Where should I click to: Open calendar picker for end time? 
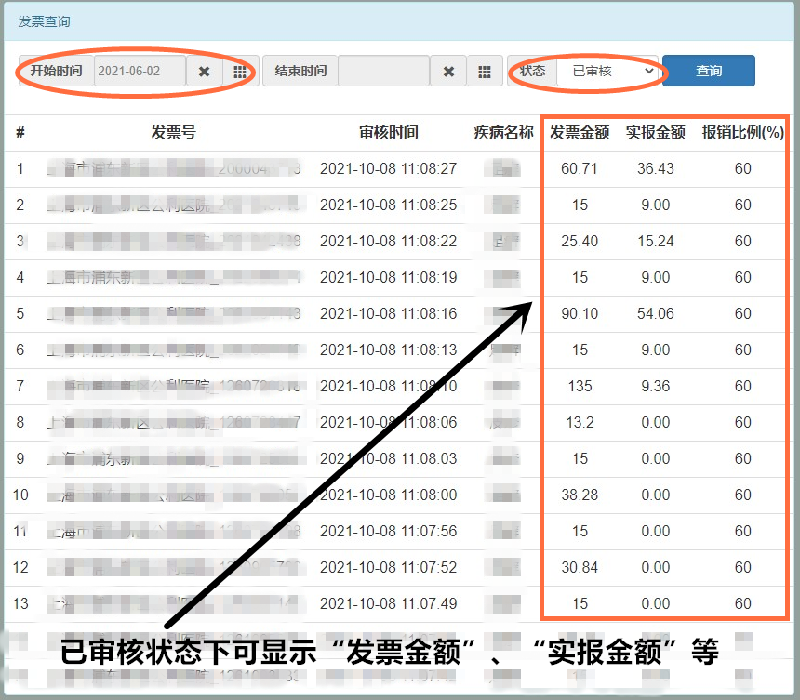coord(484,72)
